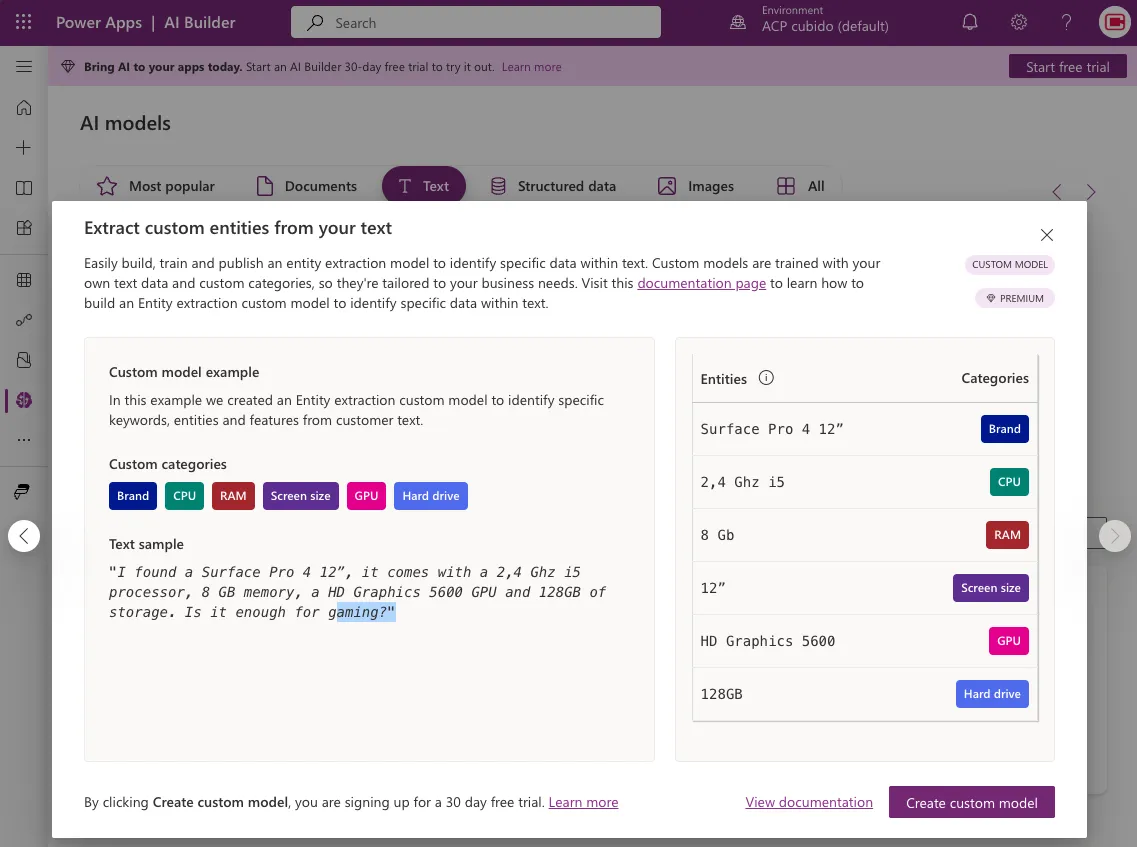Click the notifications bell icon

tap(970, 22)
